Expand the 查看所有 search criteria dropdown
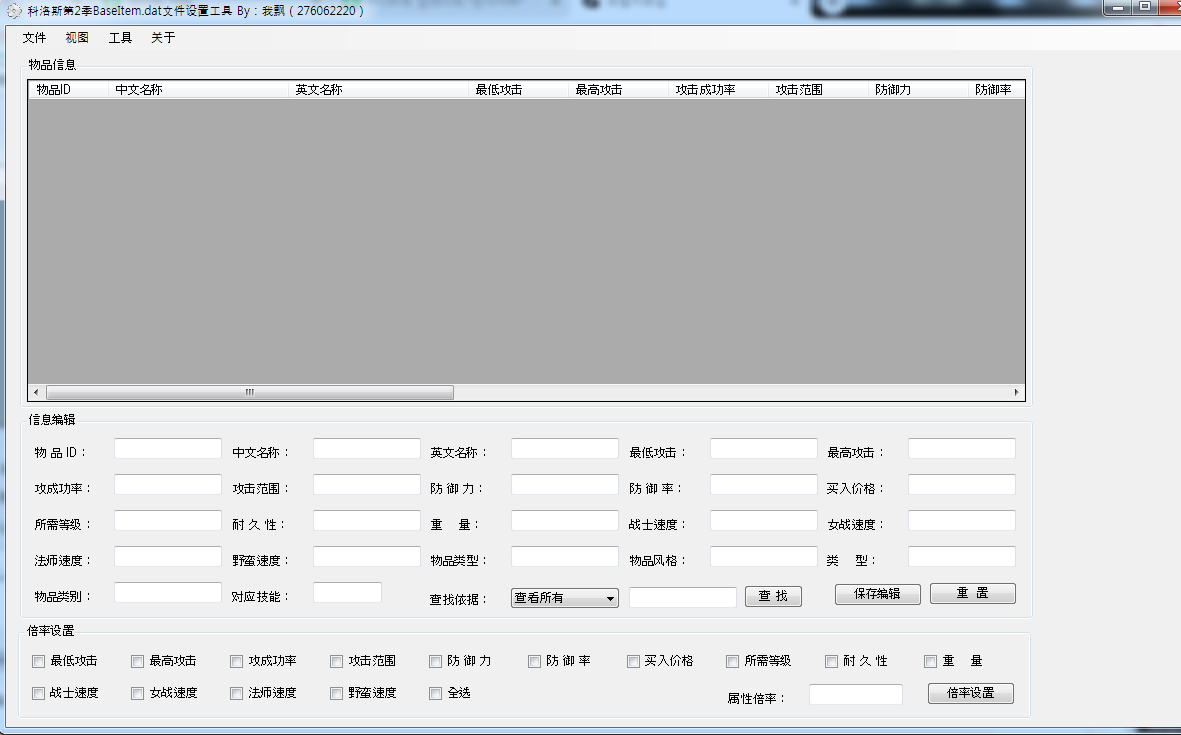The image size is (1181, 735). click(x=565, y=598)
